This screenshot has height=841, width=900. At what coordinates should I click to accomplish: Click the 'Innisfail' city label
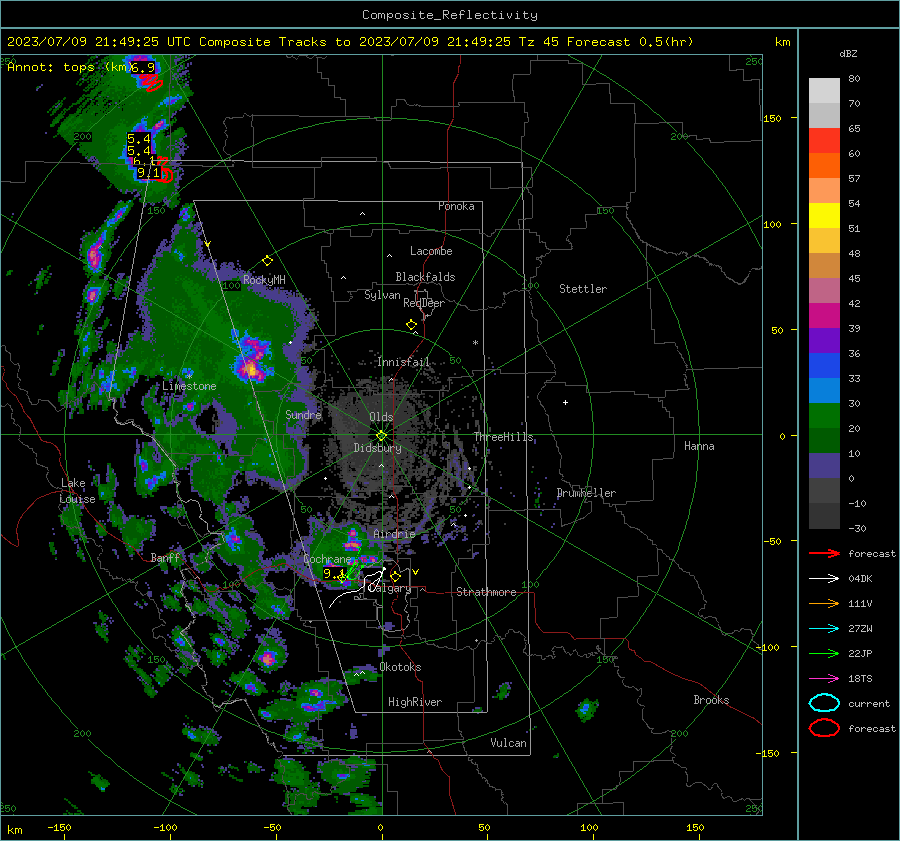[403, 362]
